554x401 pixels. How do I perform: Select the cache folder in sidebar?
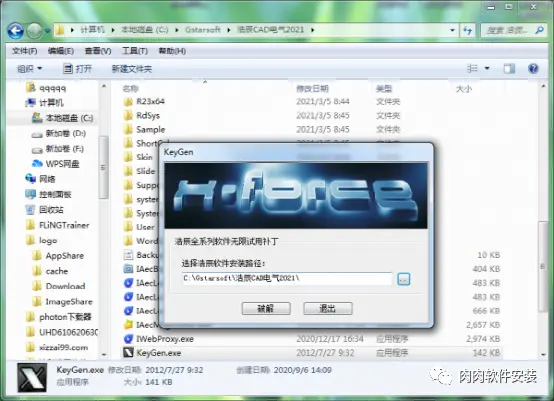[50, 271]
